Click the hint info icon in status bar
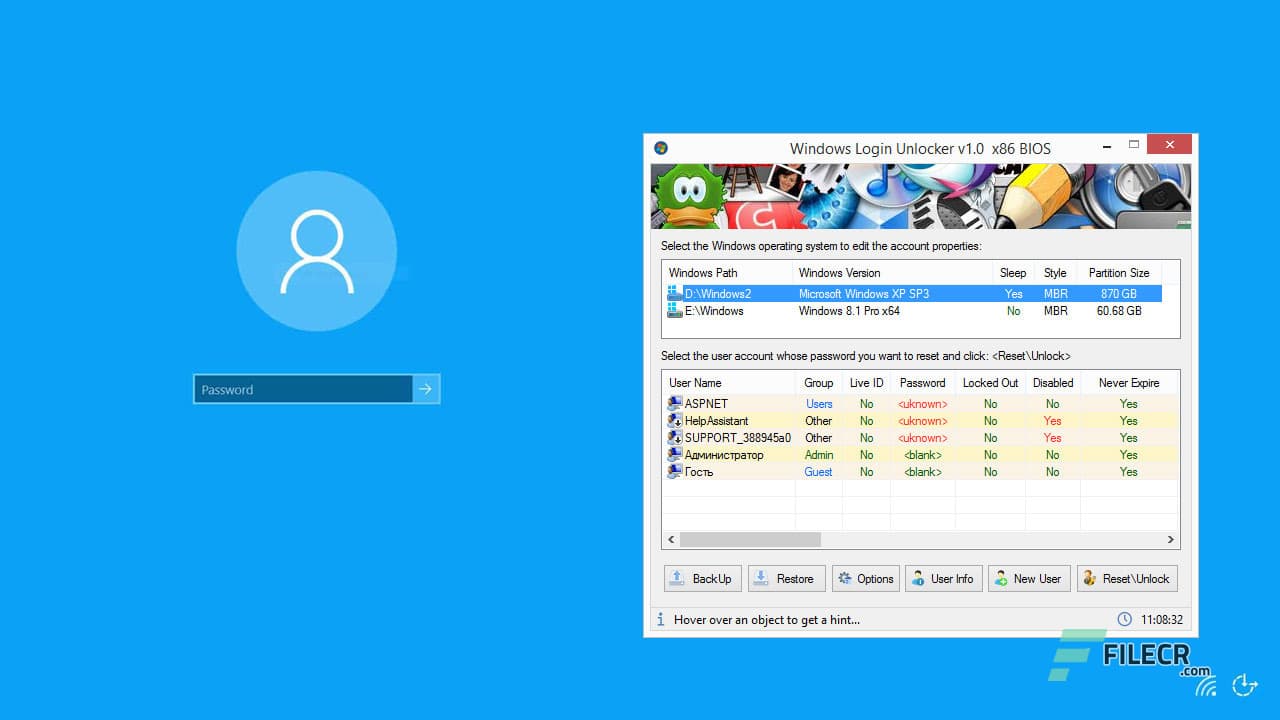Viewport: 1280px width, 720px height. click(x=661, y=619)
